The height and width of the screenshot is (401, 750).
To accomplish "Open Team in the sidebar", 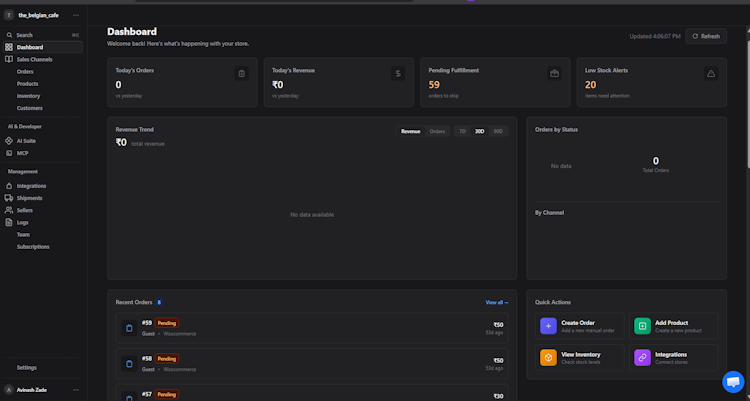I will (23, 234).
